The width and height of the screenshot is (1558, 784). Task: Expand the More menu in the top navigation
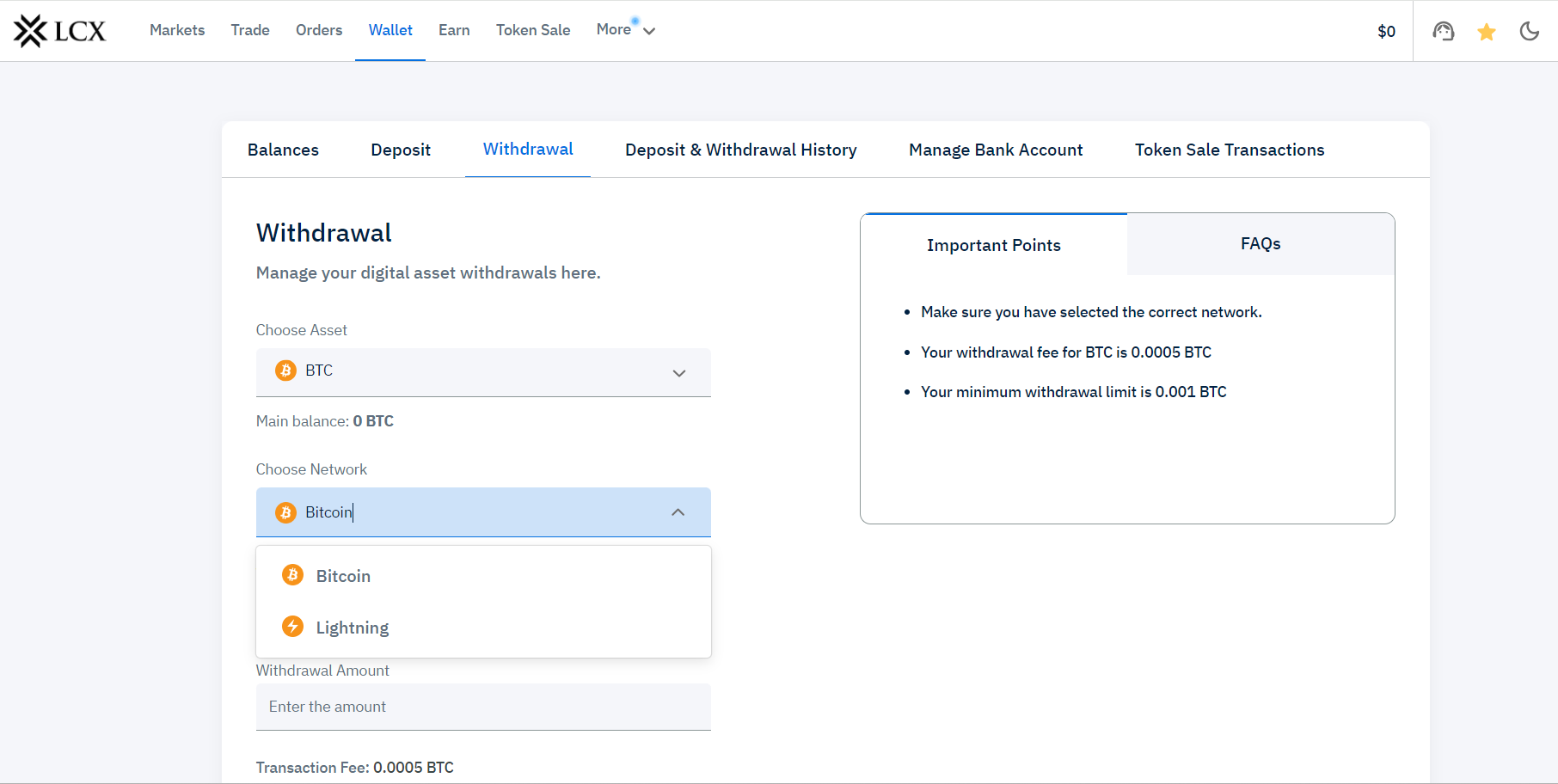coord(625,30)
